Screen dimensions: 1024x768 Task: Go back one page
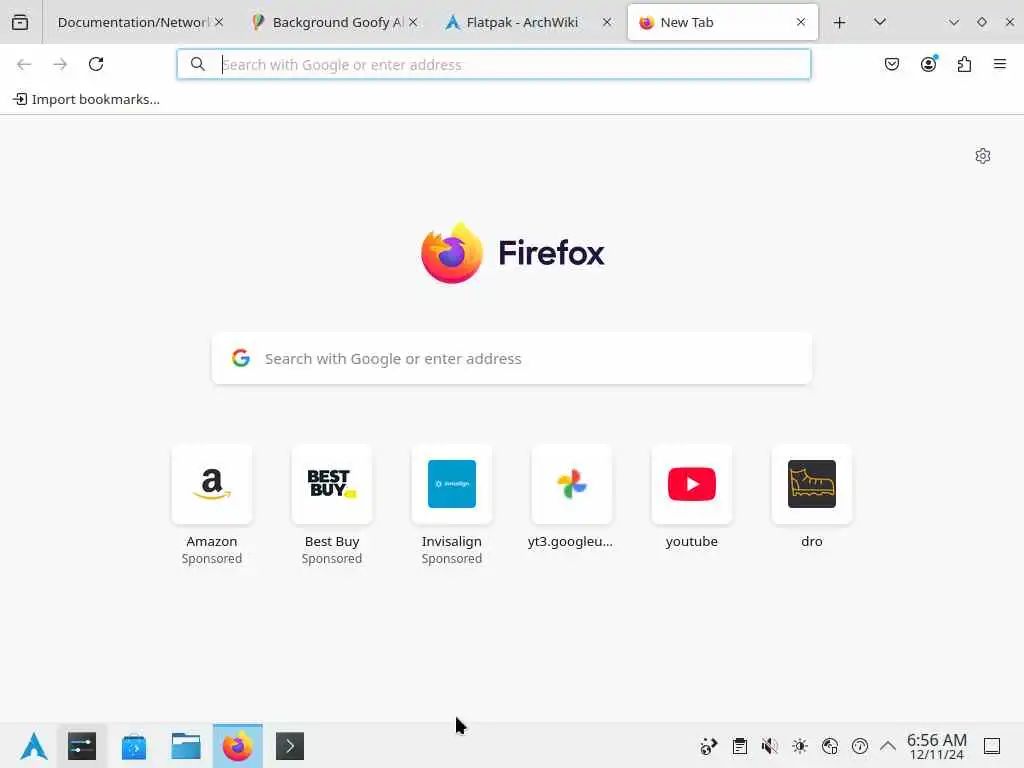coord(24,64)
